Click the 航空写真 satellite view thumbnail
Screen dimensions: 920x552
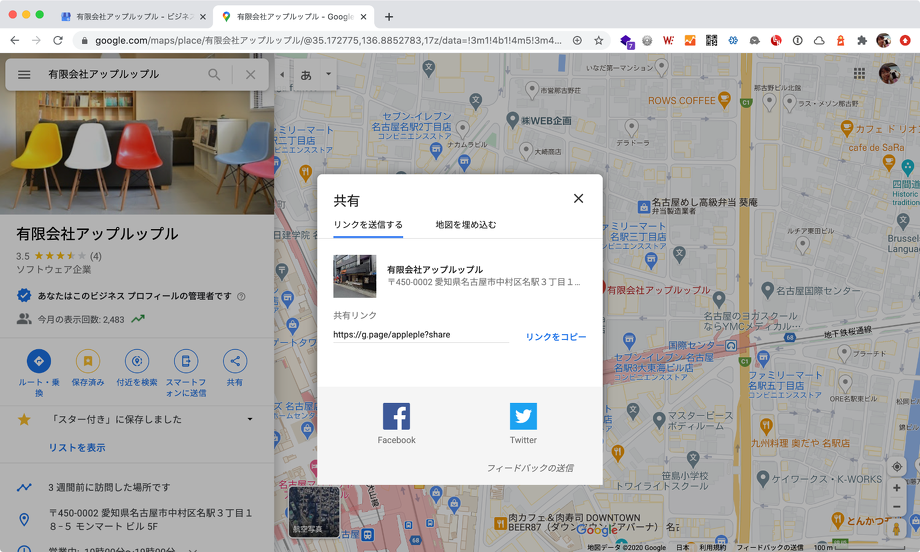point(315,510)
